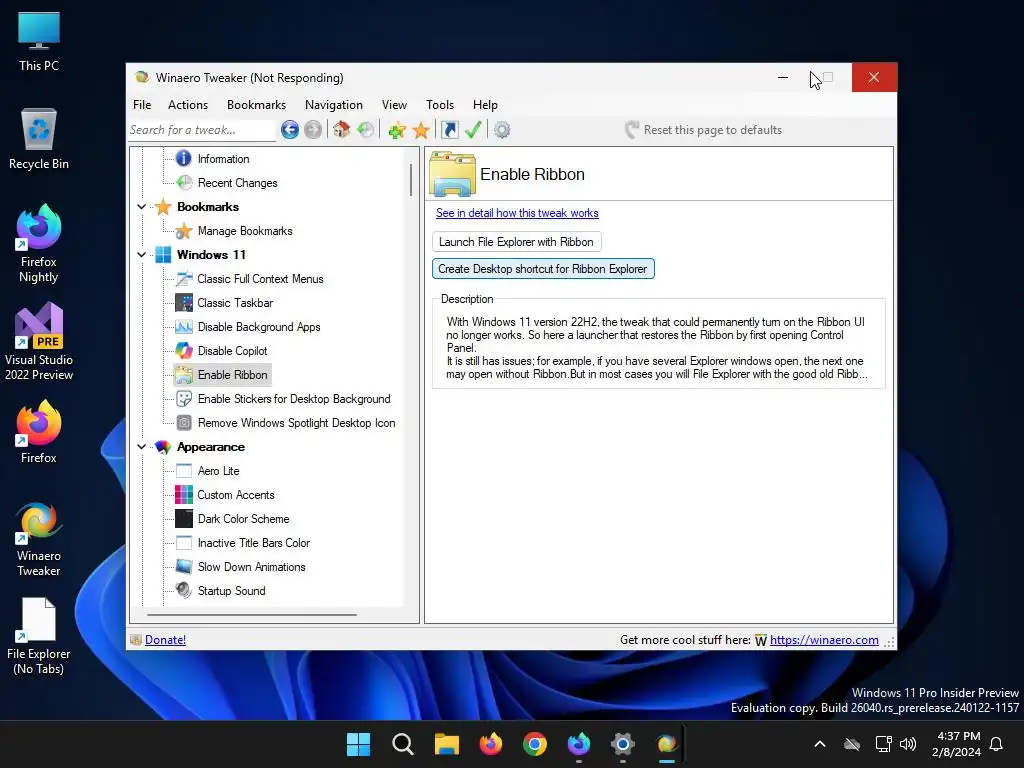Open the Actions menu
The image size is (1024, 768).
188,104
